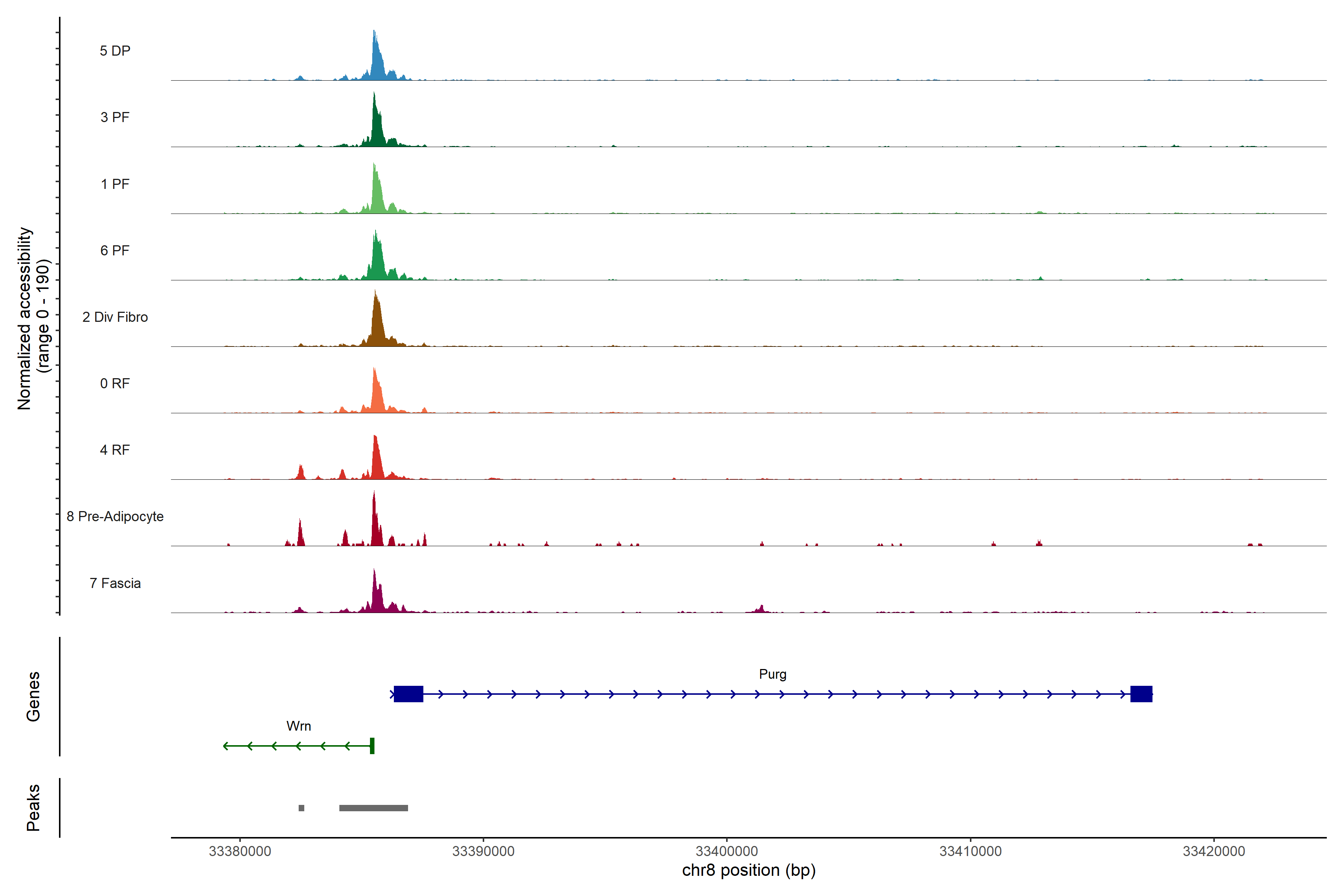Screen dimensions: 1344x896
Task: Click the 1 PF track label
Action: (115, 184)
